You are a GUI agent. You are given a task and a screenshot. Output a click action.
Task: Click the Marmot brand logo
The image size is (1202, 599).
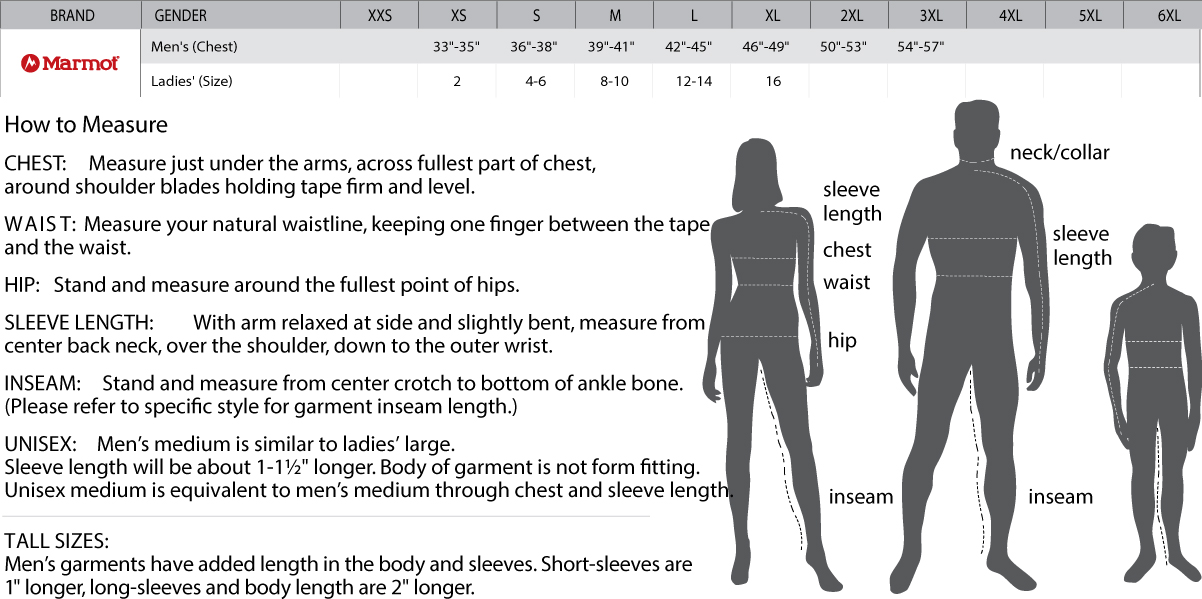[70, 63]
